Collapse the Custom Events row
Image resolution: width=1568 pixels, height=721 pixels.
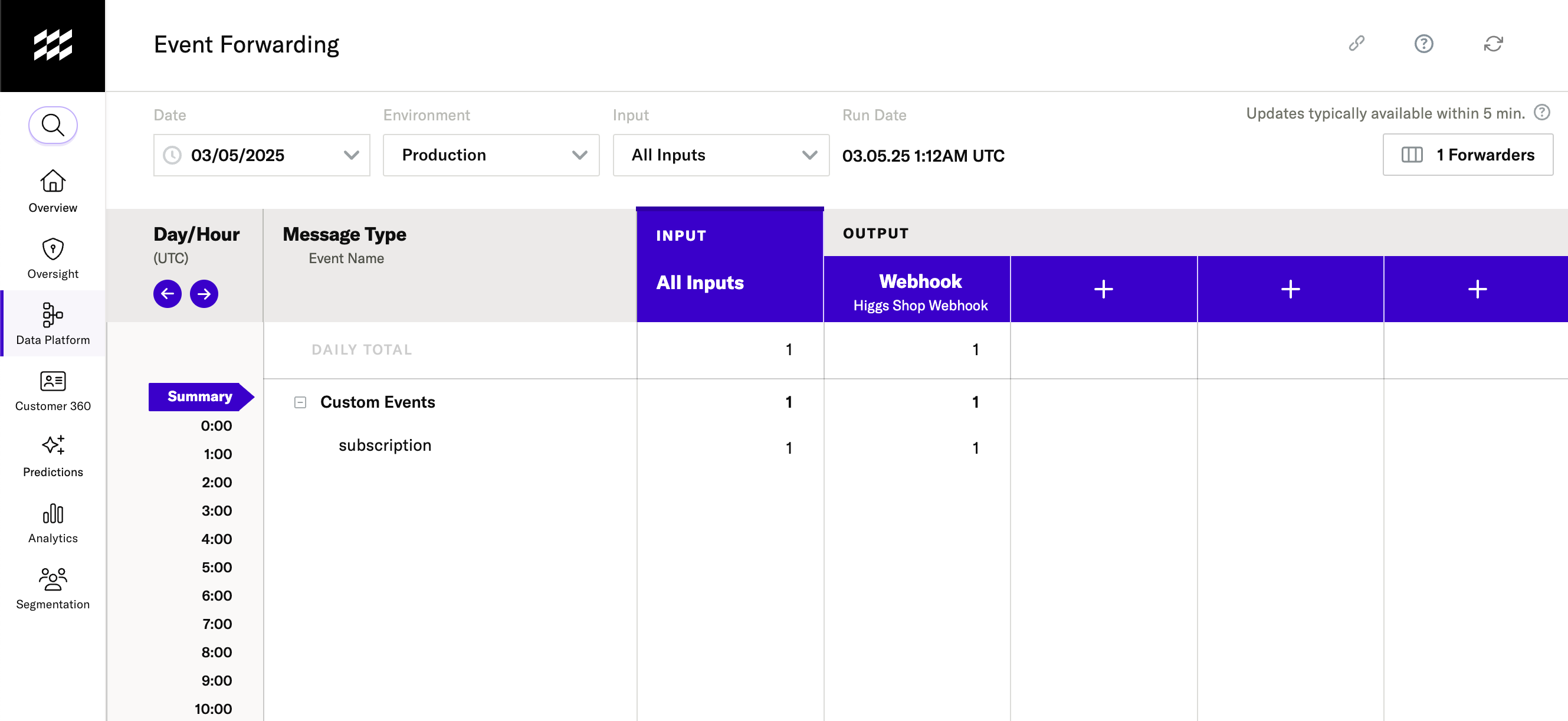coord(300,402)
